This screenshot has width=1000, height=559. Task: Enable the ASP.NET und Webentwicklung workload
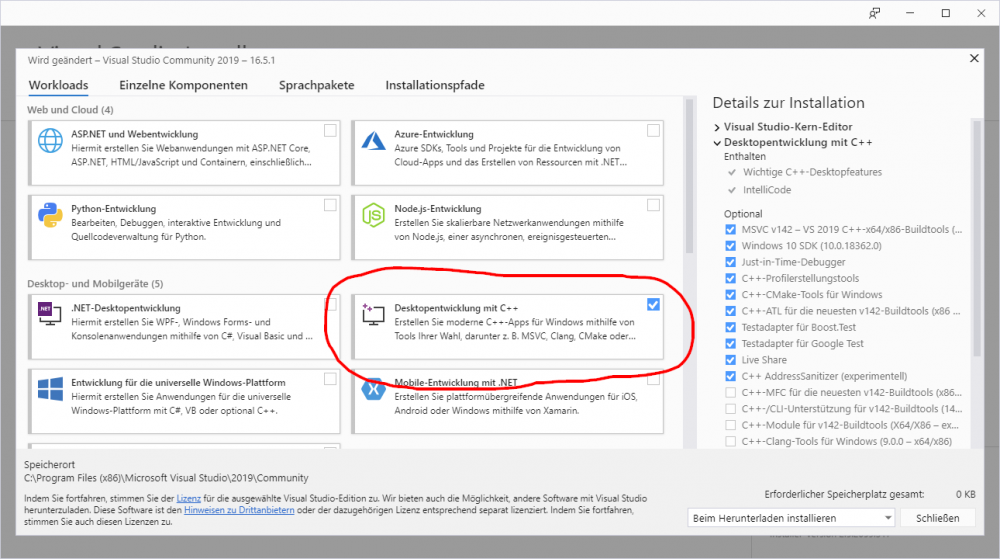click(x=330, y=131)
